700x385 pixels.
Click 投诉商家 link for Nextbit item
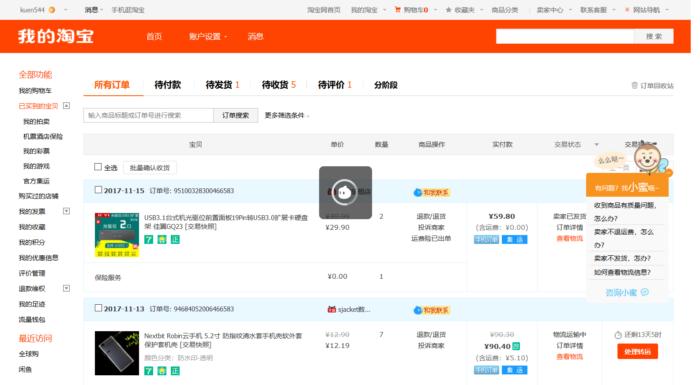coord(431,346)
